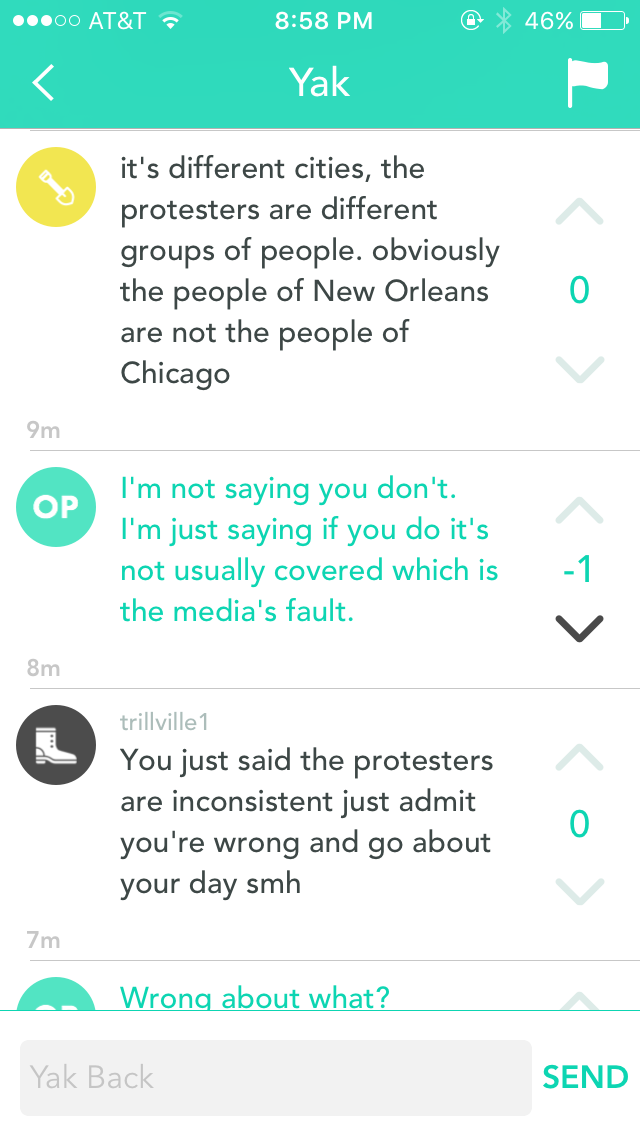640x1136 pixels.
Task: Tap the Wi-Fi icon in status bar
Action: 171,20
